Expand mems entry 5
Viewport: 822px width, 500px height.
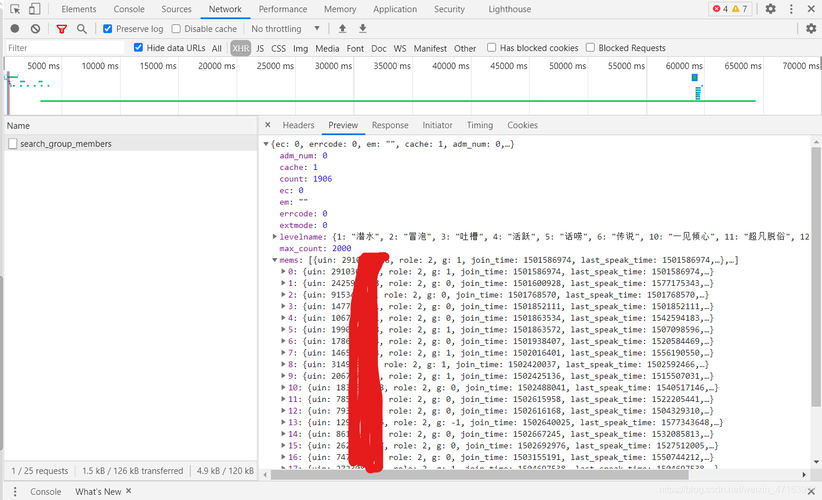click(x=283, y=330)
